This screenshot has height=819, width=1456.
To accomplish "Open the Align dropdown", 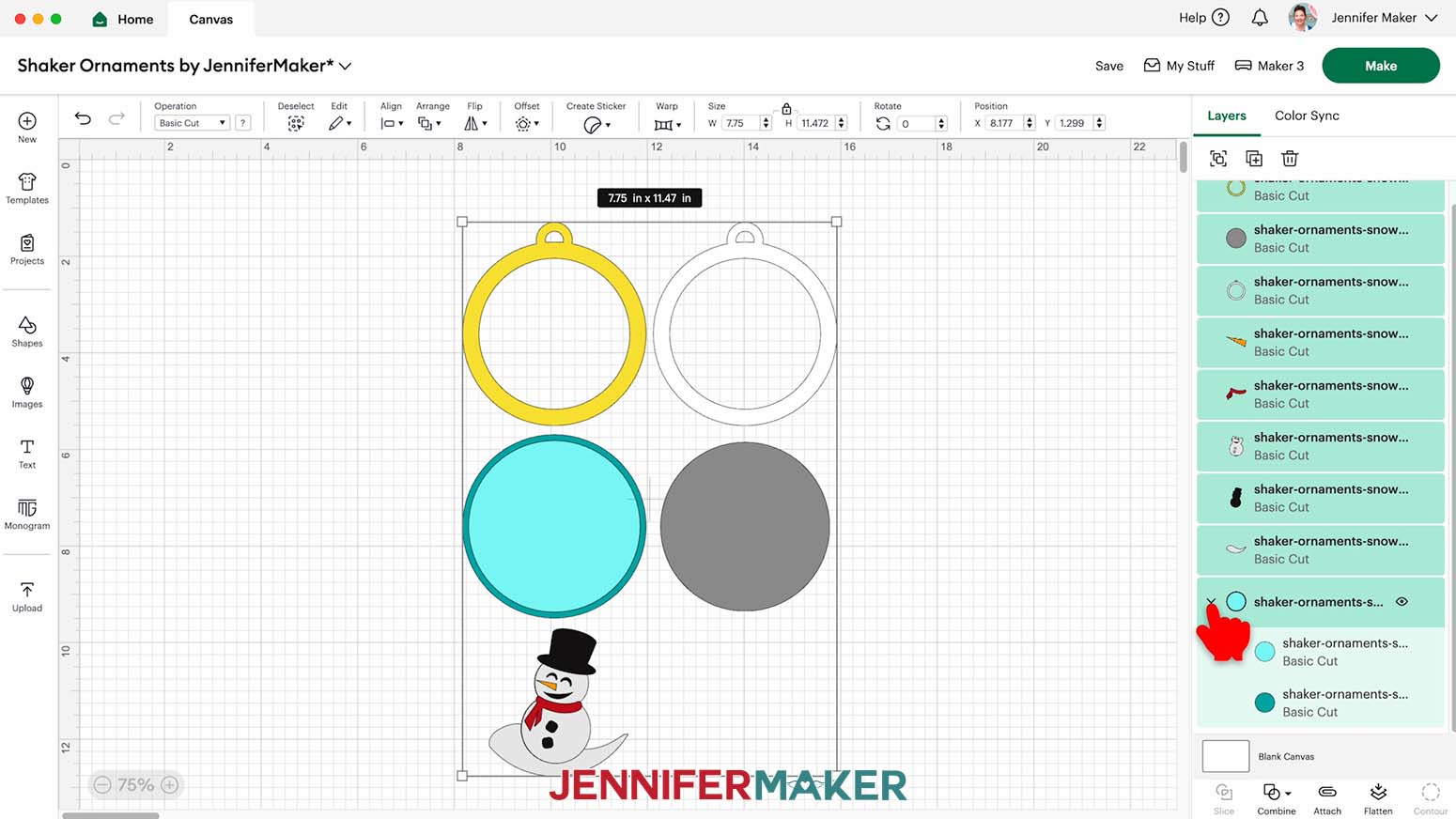I will click(392, 123).
